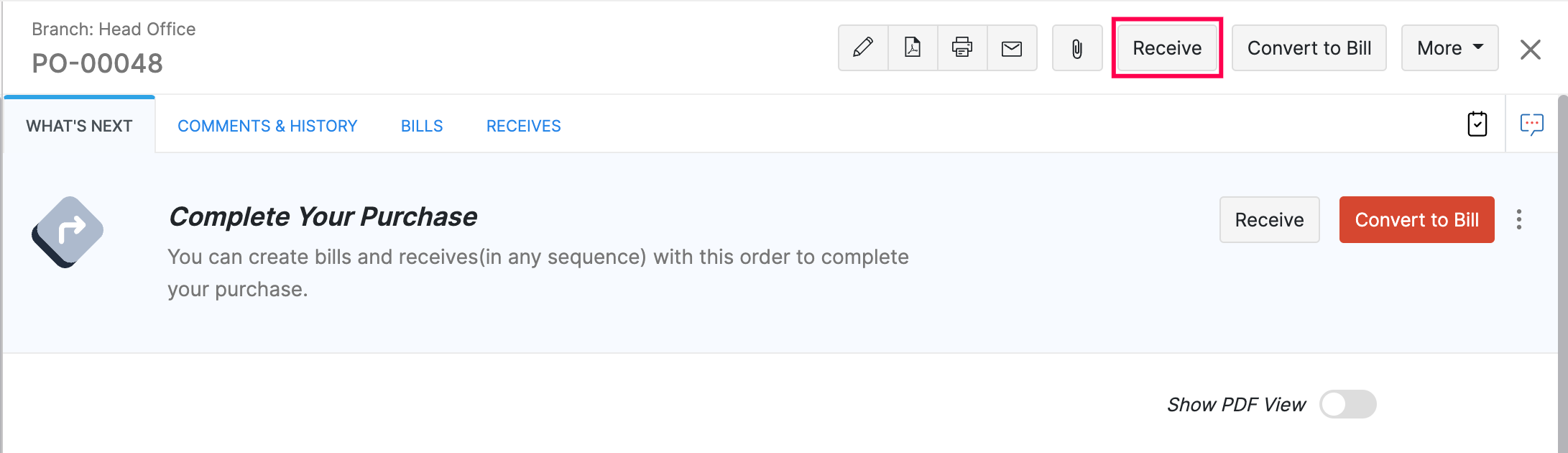Attach a file using the paperclip icon
Viewport: 1568px width, 453px height.
(x=1076, y=48)
